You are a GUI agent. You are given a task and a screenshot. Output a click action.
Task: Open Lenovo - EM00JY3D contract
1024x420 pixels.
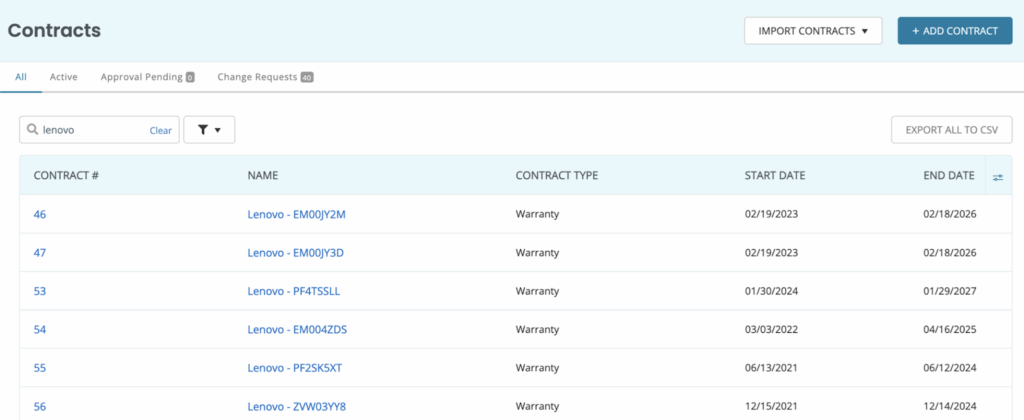coord(295,253)
